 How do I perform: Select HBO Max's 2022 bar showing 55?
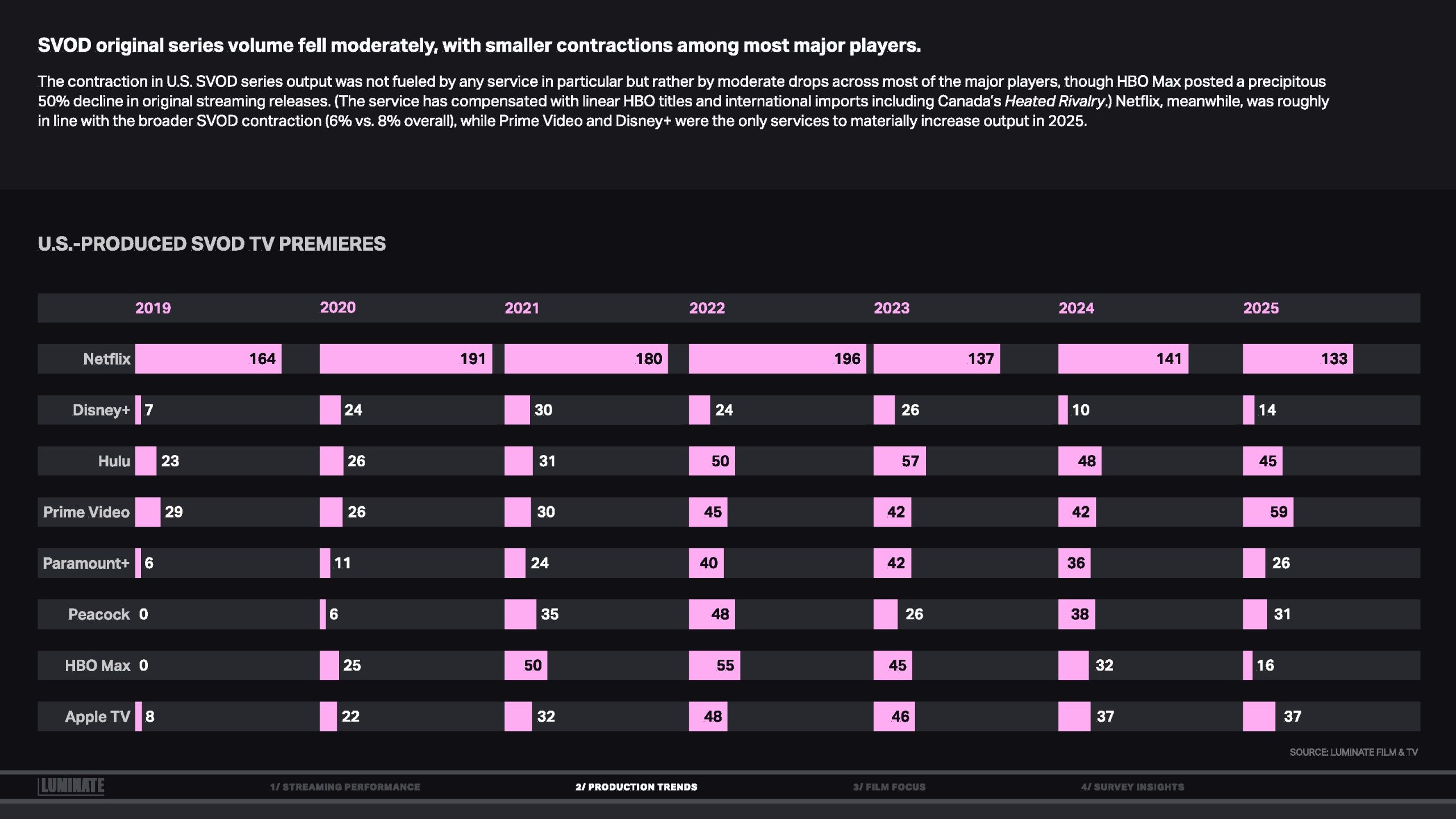coord(714,665)
